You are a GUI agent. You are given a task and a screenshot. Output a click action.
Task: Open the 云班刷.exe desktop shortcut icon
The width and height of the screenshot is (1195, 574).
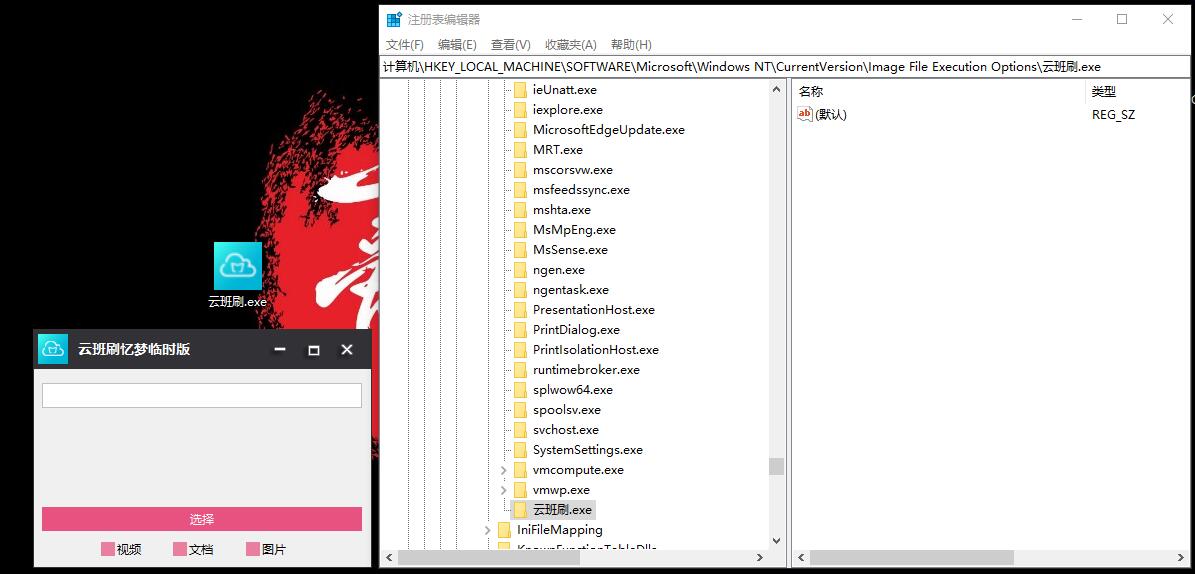[x=238, y=267]
